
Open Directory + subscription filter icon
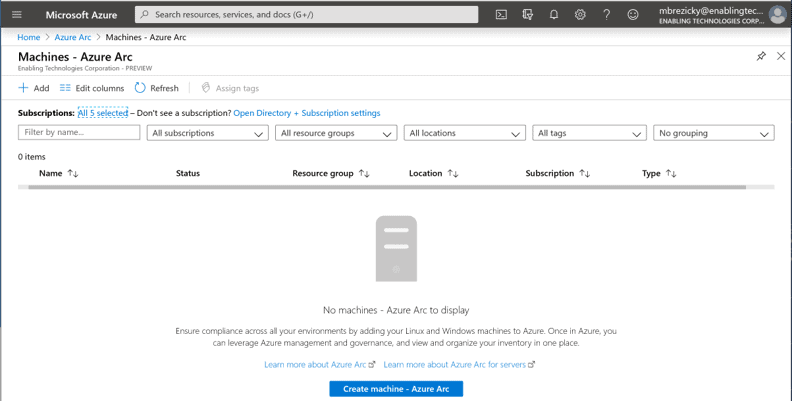point(527,15)
